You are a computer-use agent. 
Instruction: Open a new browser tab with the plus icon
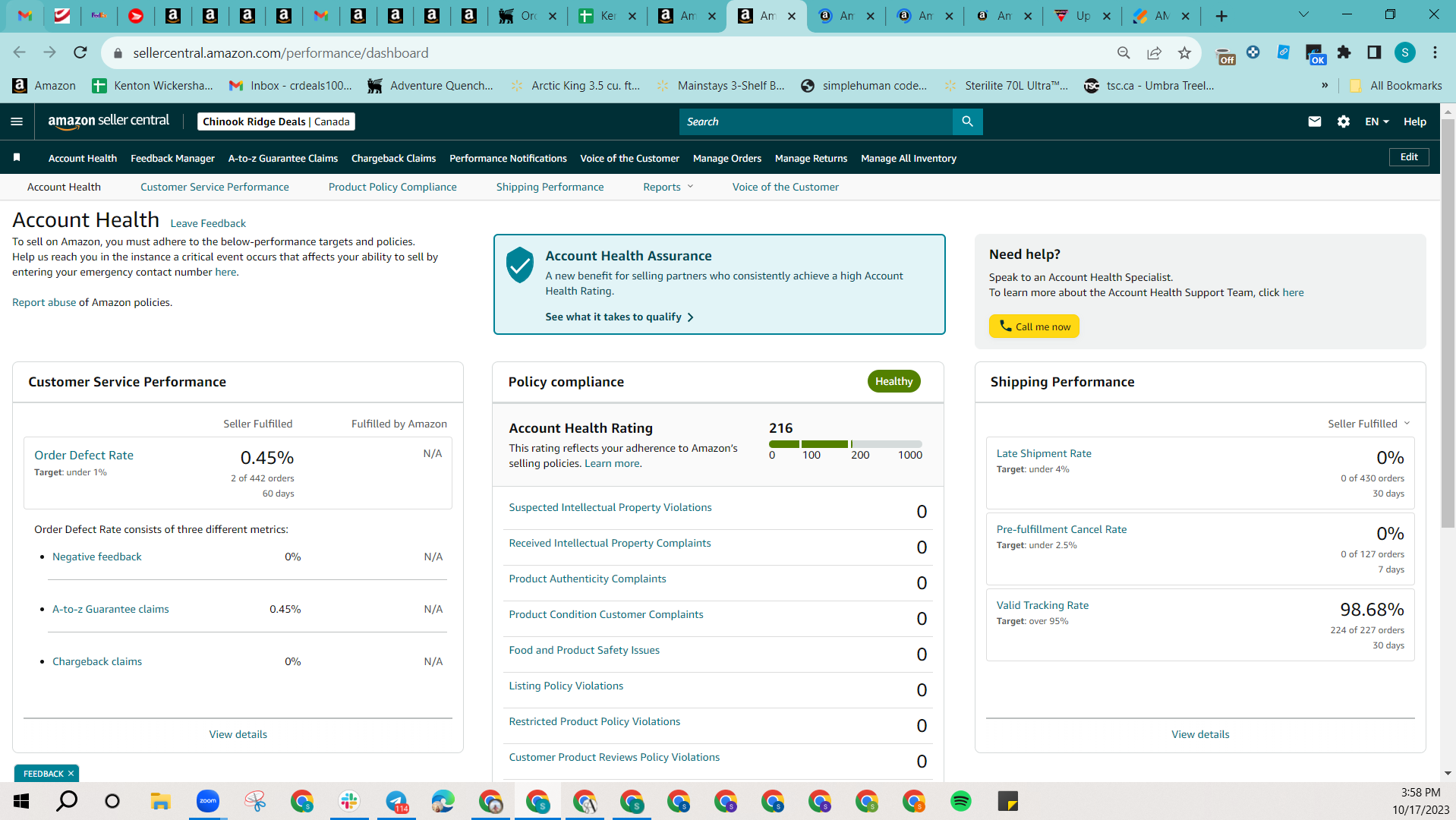coord(1221,16)
